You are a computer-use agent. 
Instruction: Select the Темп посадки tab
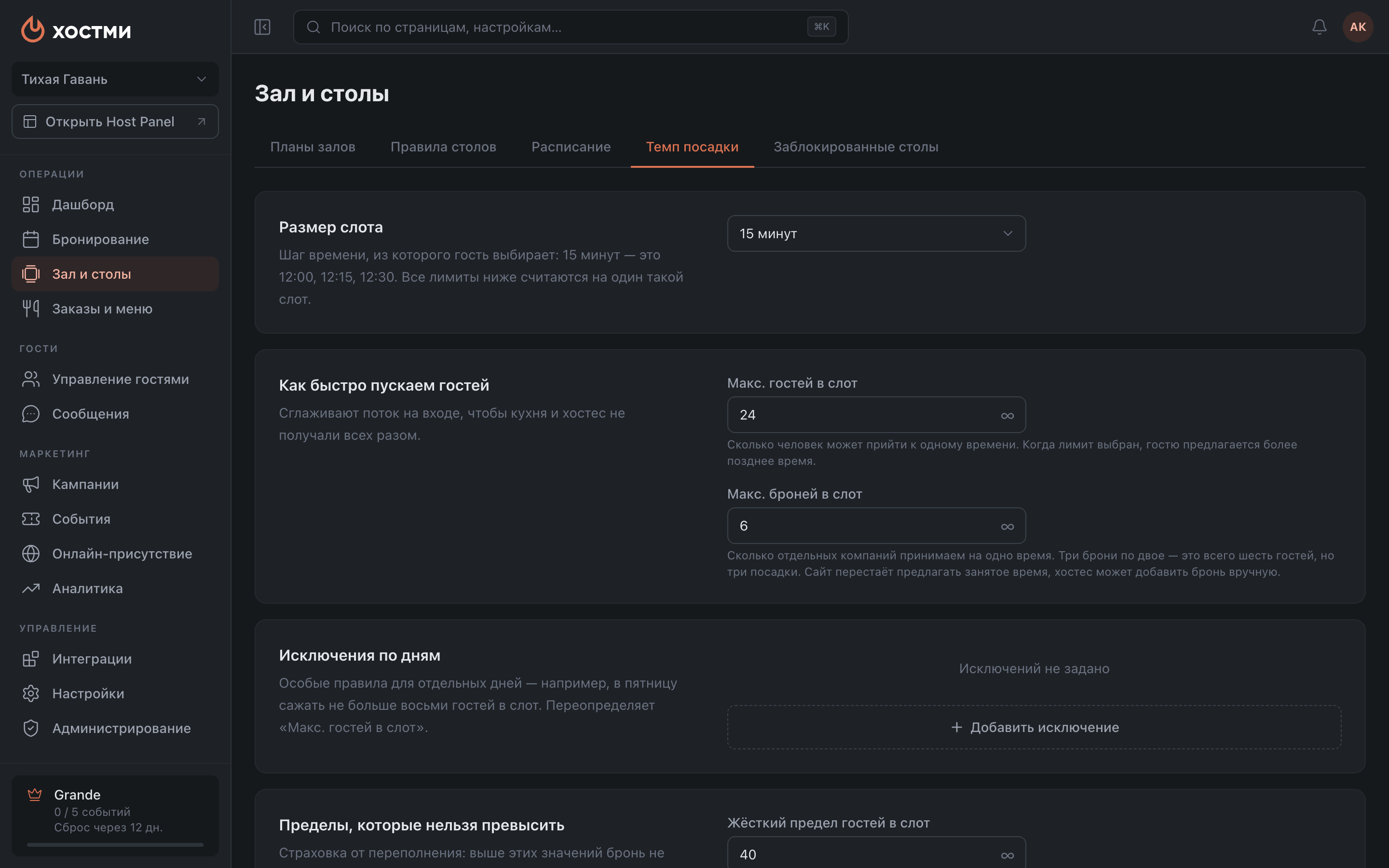coord(692,147)
